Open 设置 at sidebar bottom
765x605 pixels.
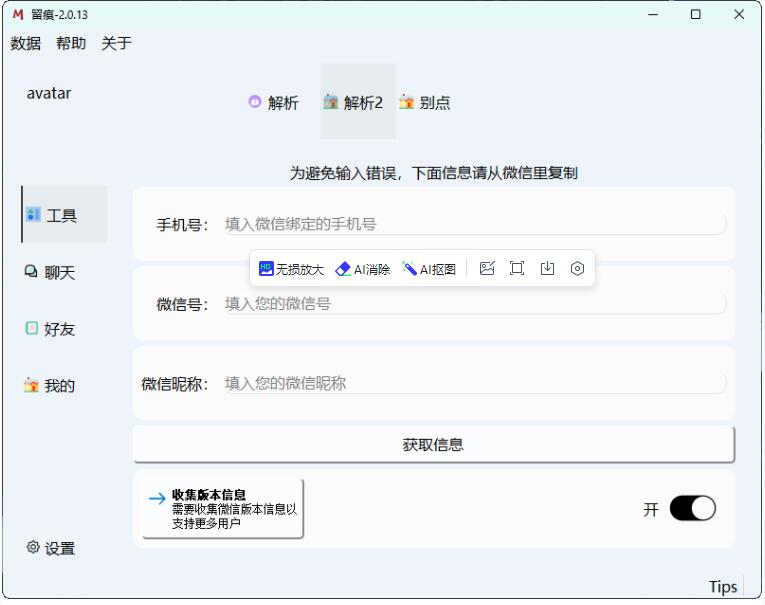[x=51, y=548]
